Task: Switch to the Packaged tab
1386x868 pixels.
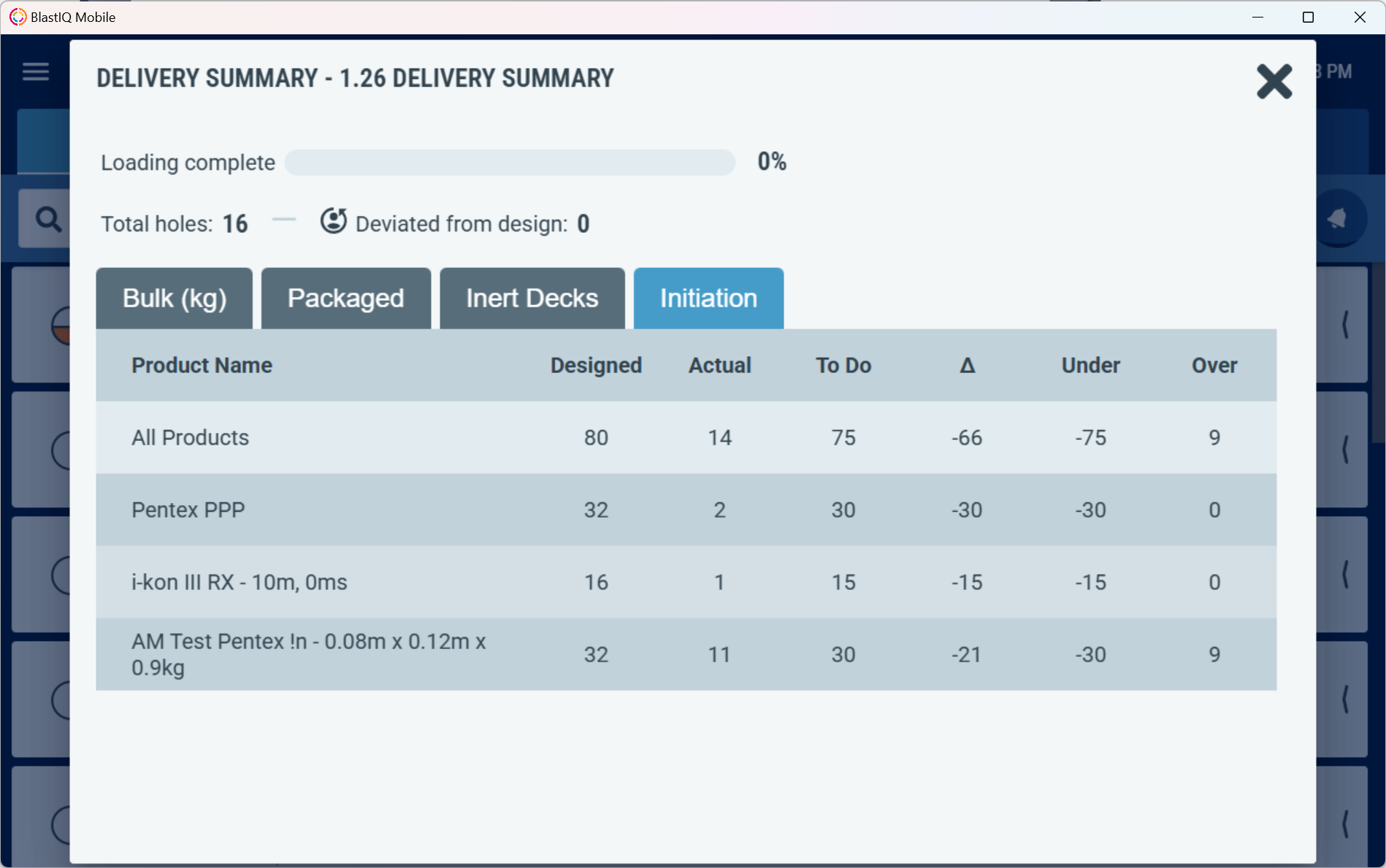Action: (345, 298)
